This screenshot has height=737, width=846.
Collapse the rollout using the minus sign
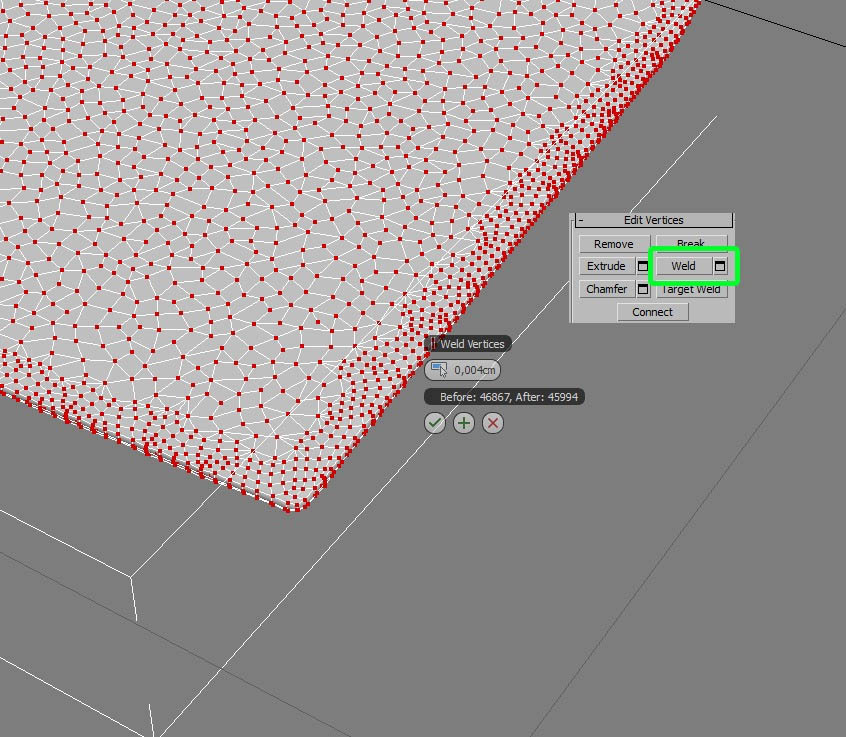pyautogui.click(x=581, y=220)
